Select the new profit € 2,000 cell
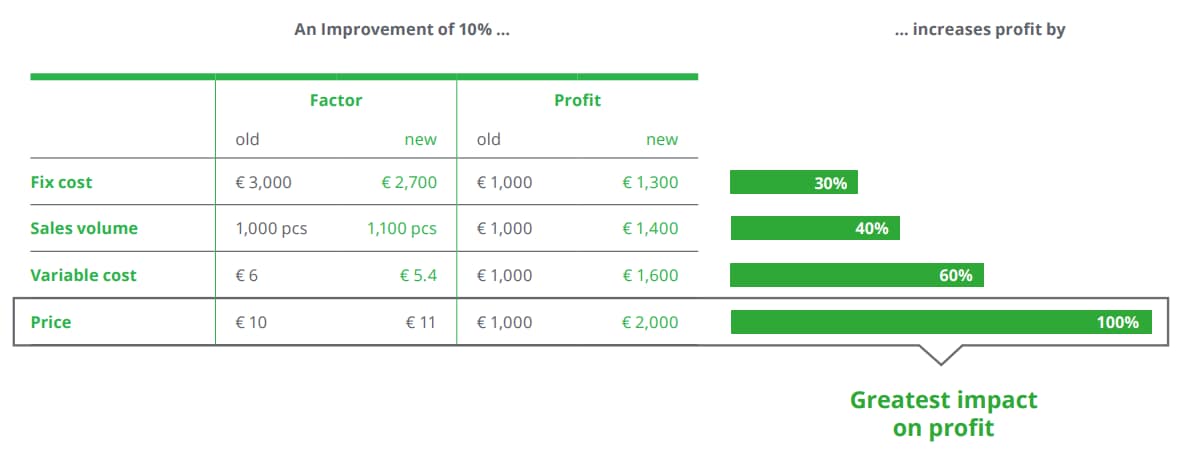The height and width of the screenshot is (451, 1191). tap(650, 322)
